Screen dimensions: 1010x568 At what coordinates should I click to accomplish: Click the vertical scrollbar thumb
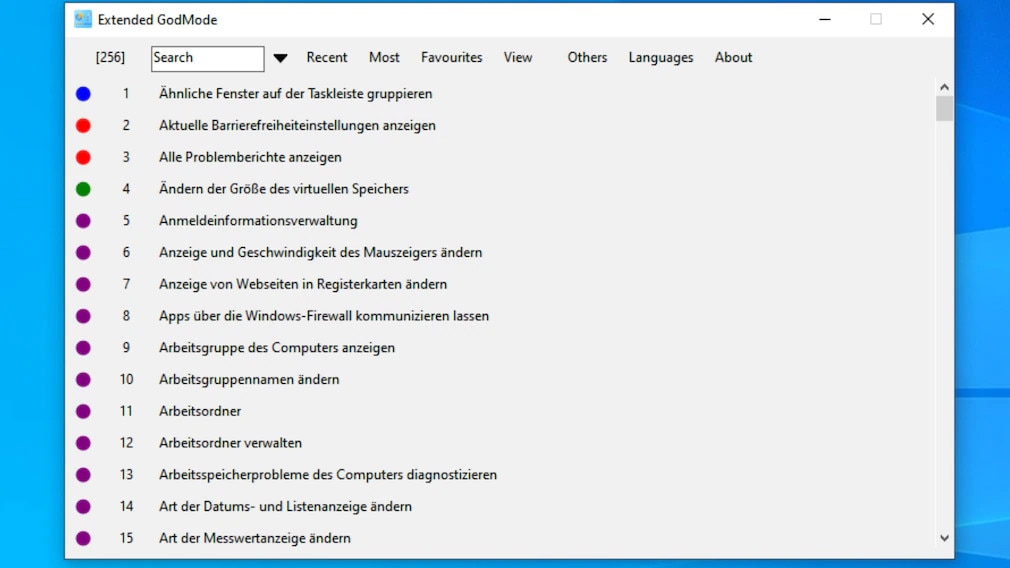click(944, 108)
